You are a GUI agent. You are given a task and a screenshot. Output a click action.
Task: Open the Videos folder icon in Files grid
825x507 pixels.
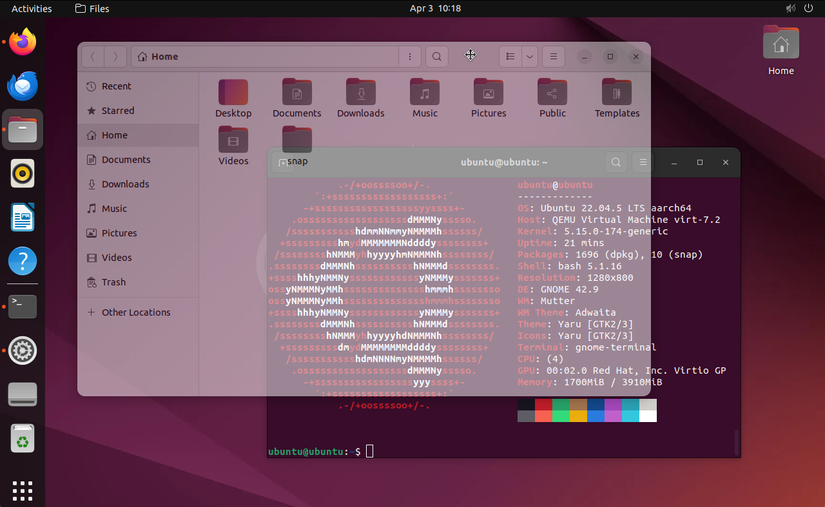click(233, 146)
